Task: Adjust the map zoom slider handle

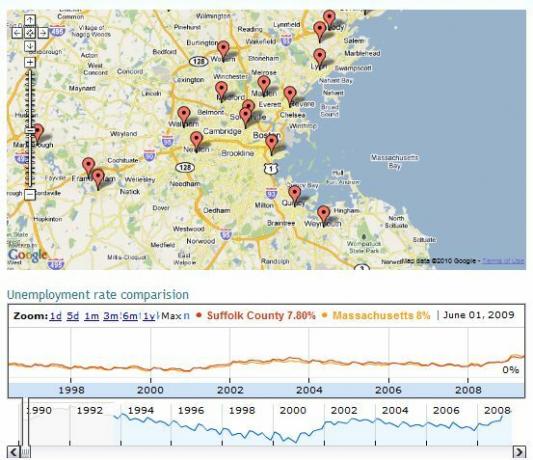Action: (31, 130)
